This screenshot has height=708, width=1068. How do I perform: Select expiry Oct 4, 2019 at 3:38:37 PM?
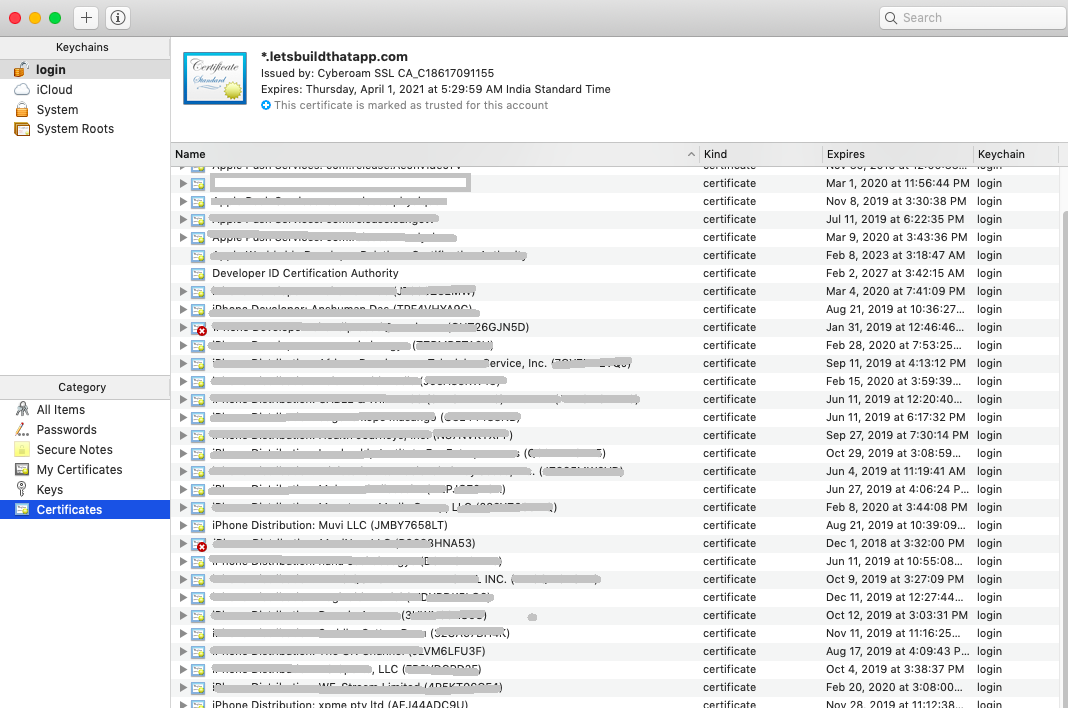pyautogui.click(x=895, y=669)
